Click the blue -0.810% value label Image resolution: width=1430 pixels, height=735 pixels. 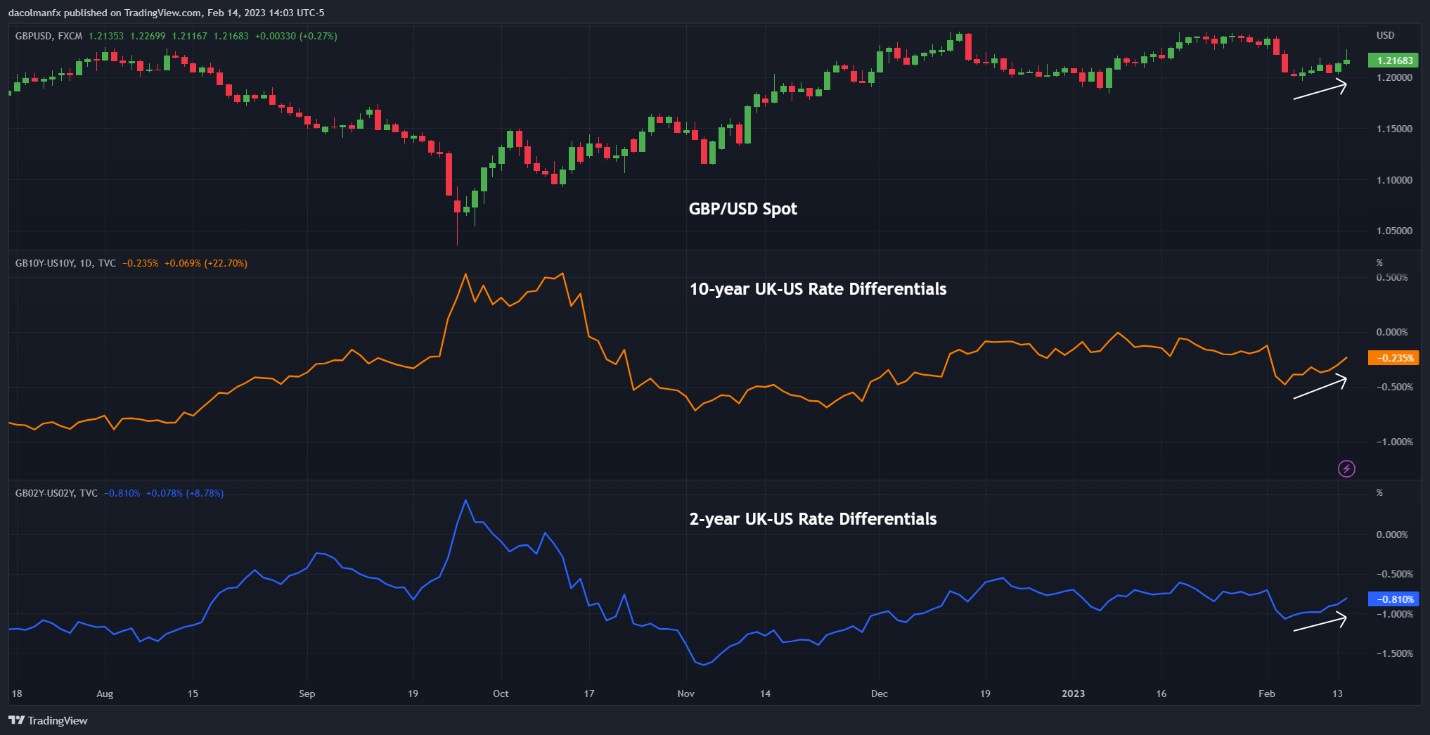tap(1394, 599)
